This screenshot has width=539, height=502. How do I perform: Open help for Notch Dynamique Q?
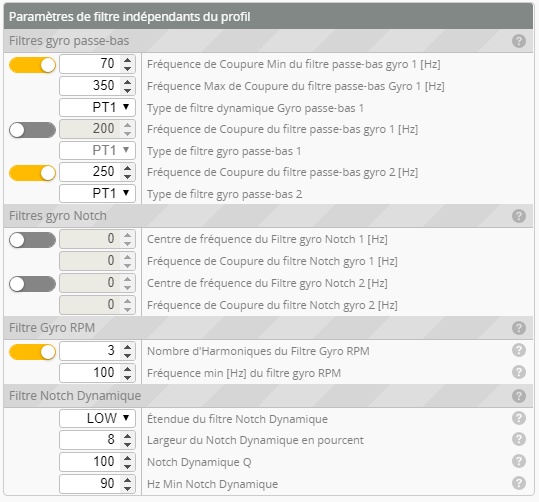pyautogui.click(x=519, y=461)
